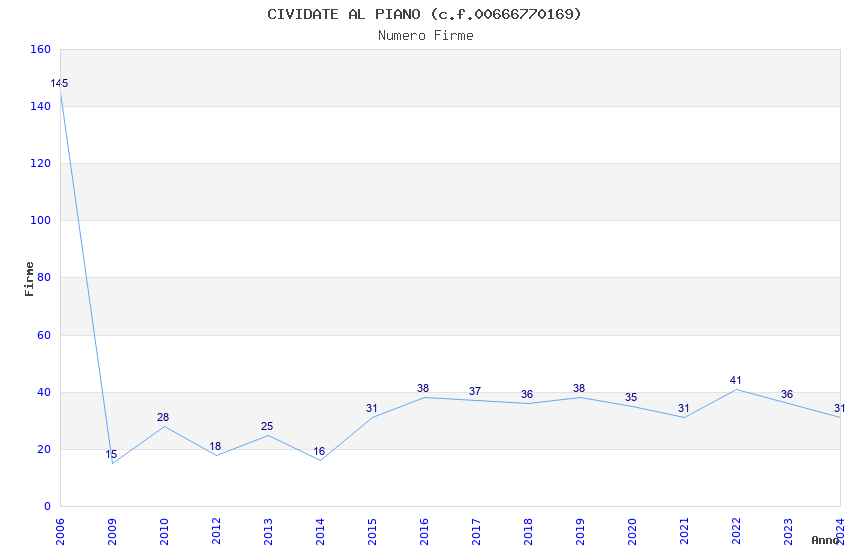Click the chart title CIVIDATE AL PIANO
The width and height of the screenshot is (850, 550).
click(424, 14)
